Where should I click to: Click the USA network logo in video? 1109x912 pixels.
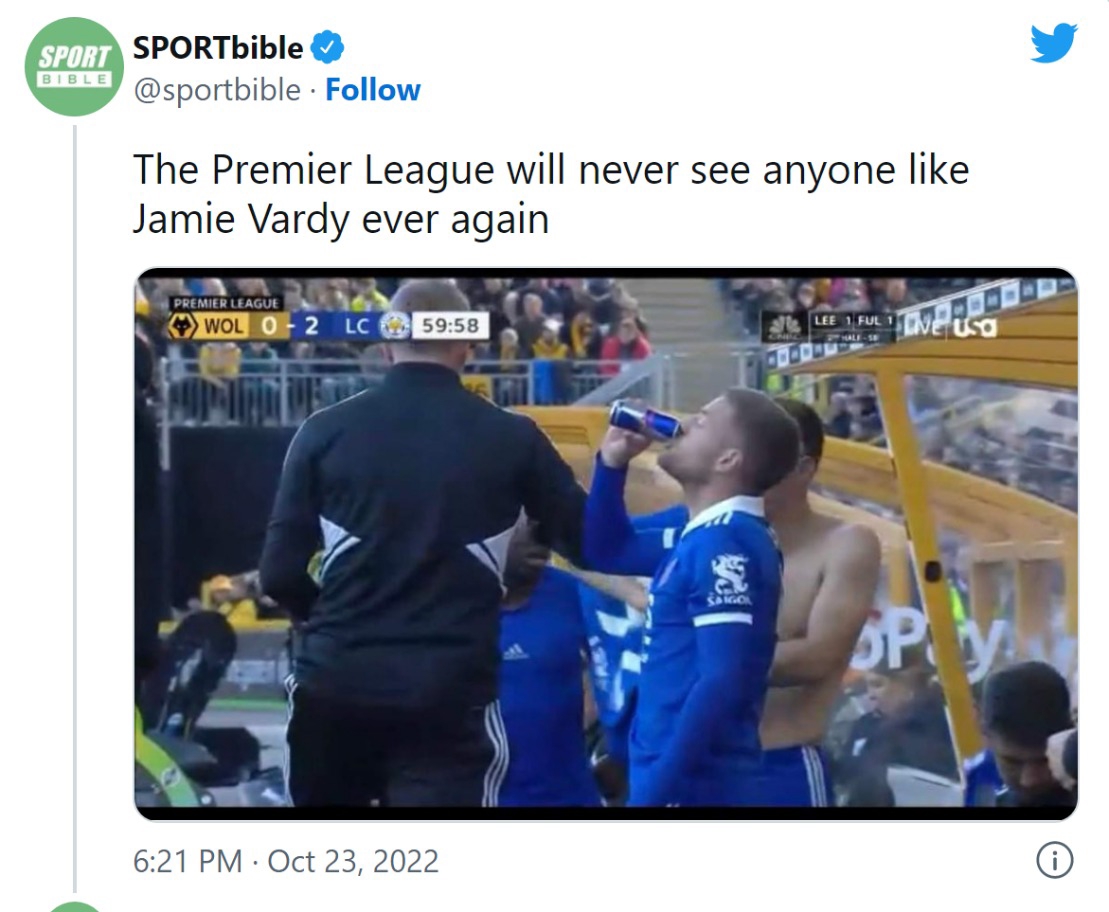[x=974, y=327]
